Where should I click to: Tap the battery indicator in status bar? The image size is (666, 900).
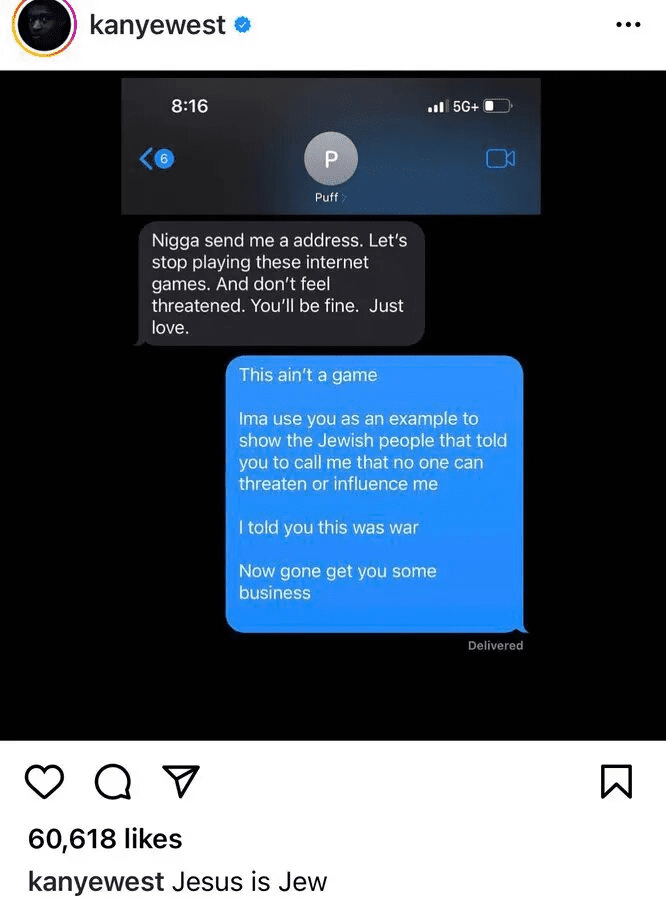click(498, 106)
